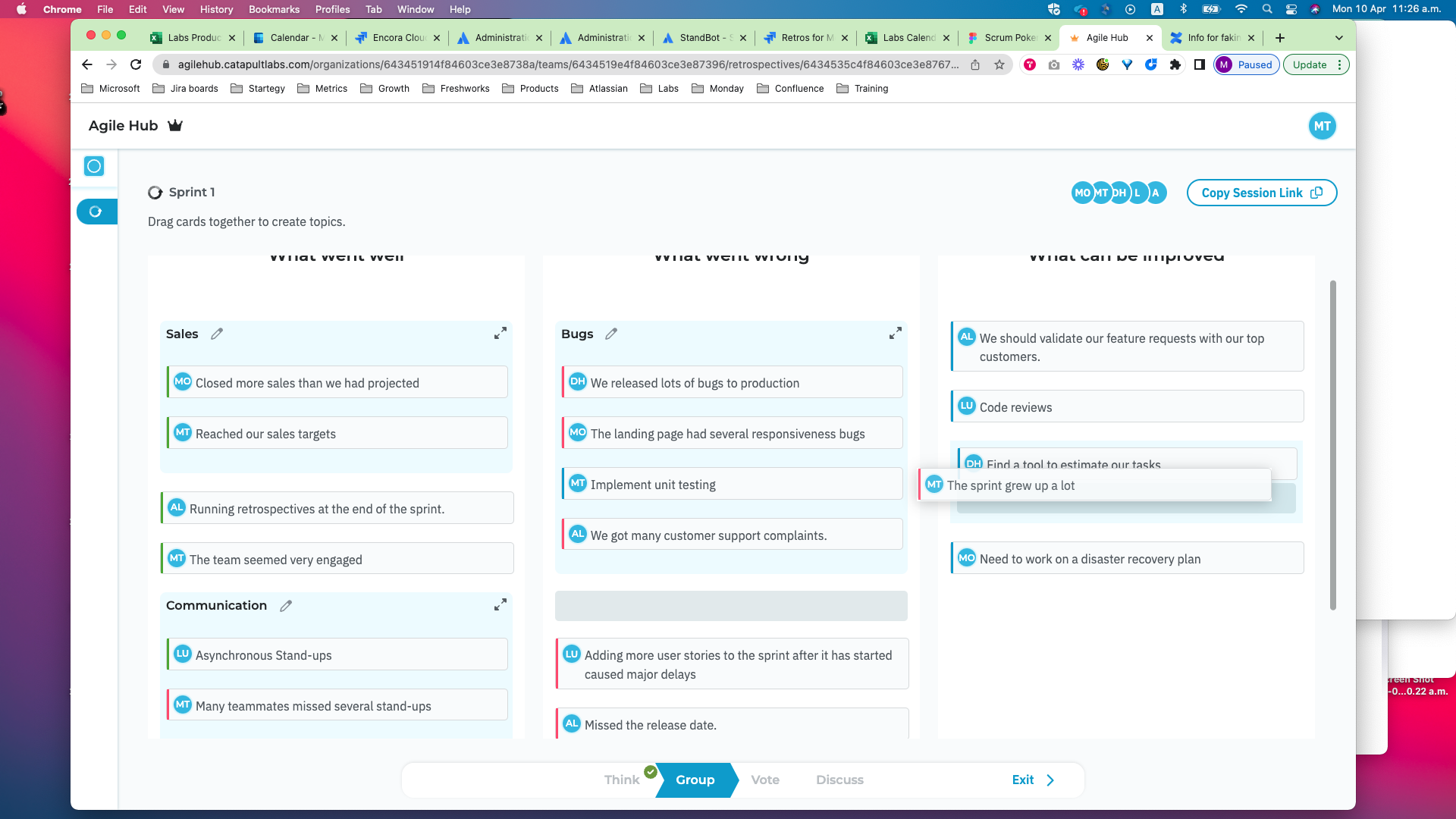Open the Copy Session Link copy icon
The height and width of the screenshot is (819, 1456).
(1316, 193)
